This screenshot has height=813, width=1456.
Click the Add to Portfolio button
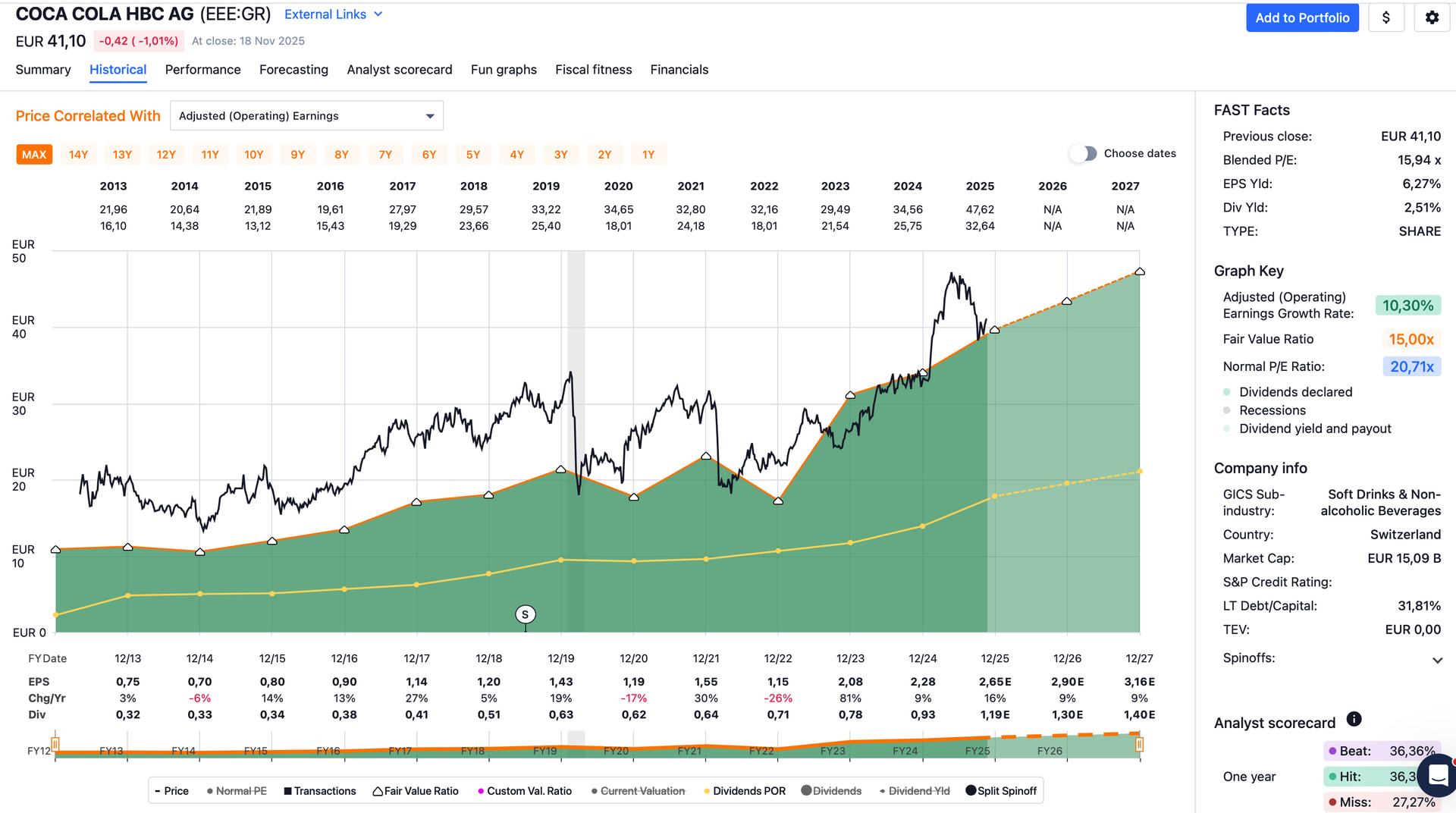point(1301,17)
